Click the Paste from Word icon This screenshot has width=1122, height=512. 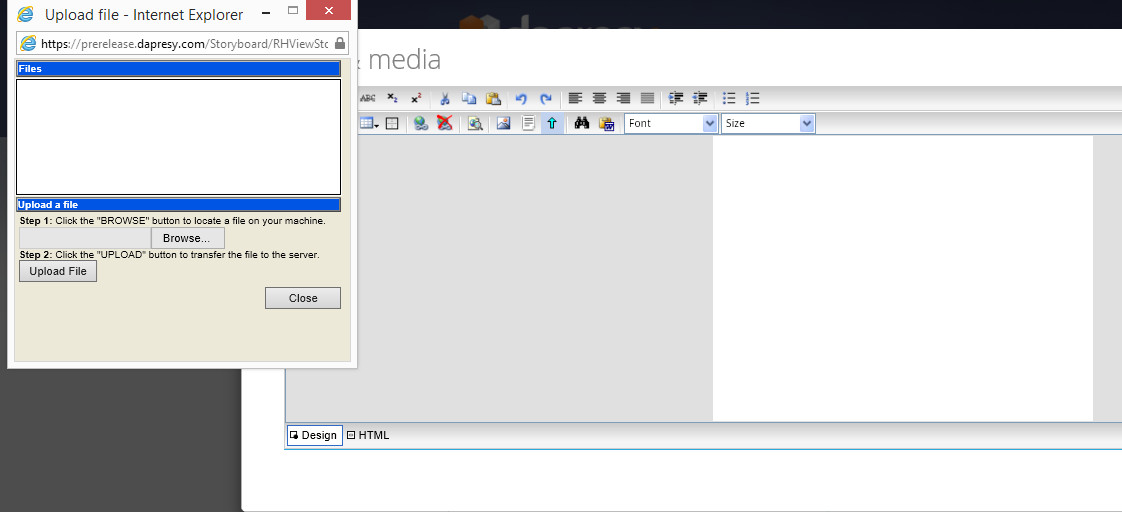pos(606,123)
